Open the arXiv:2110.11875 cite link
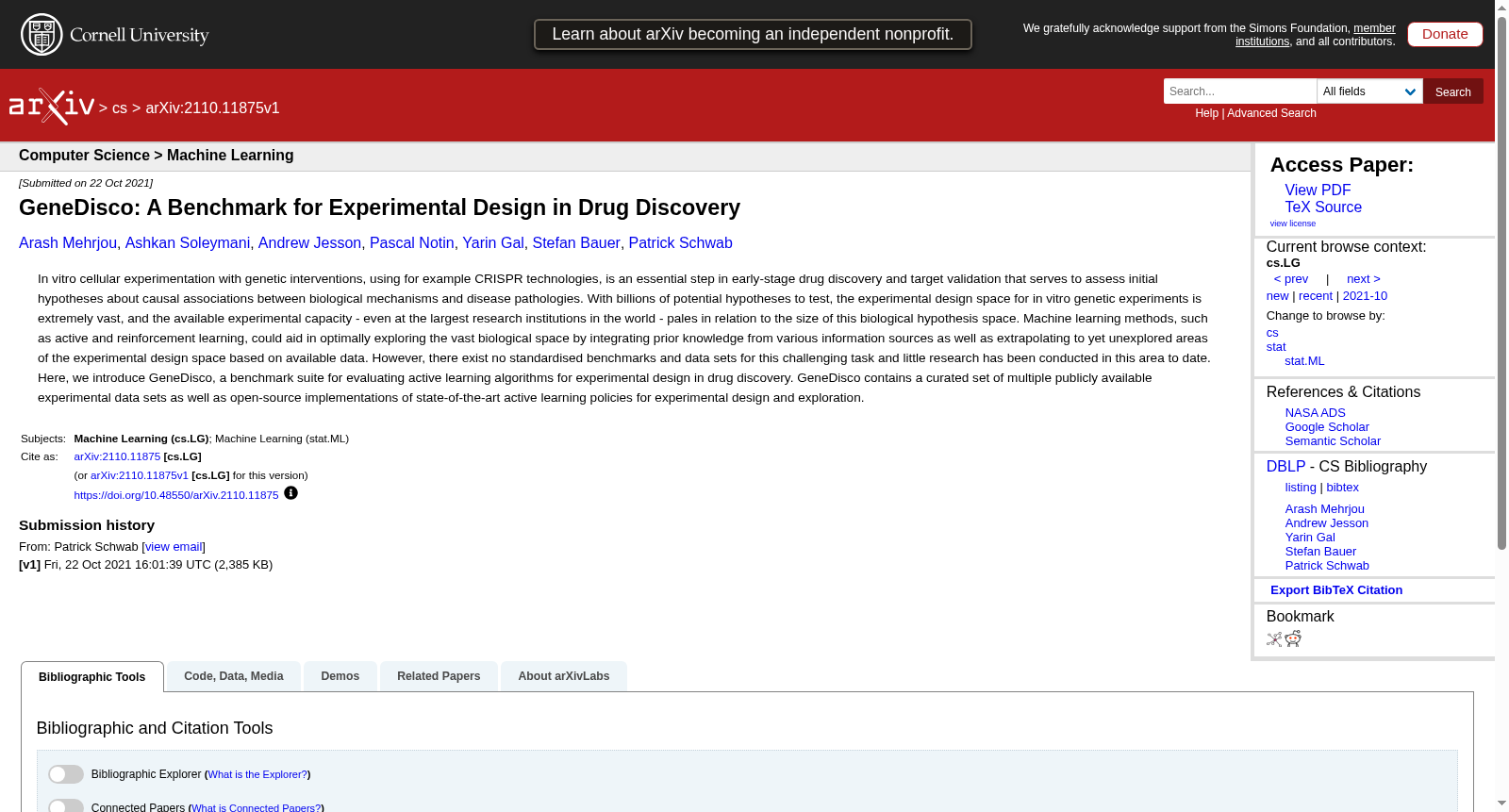 (x=117, y=456)
